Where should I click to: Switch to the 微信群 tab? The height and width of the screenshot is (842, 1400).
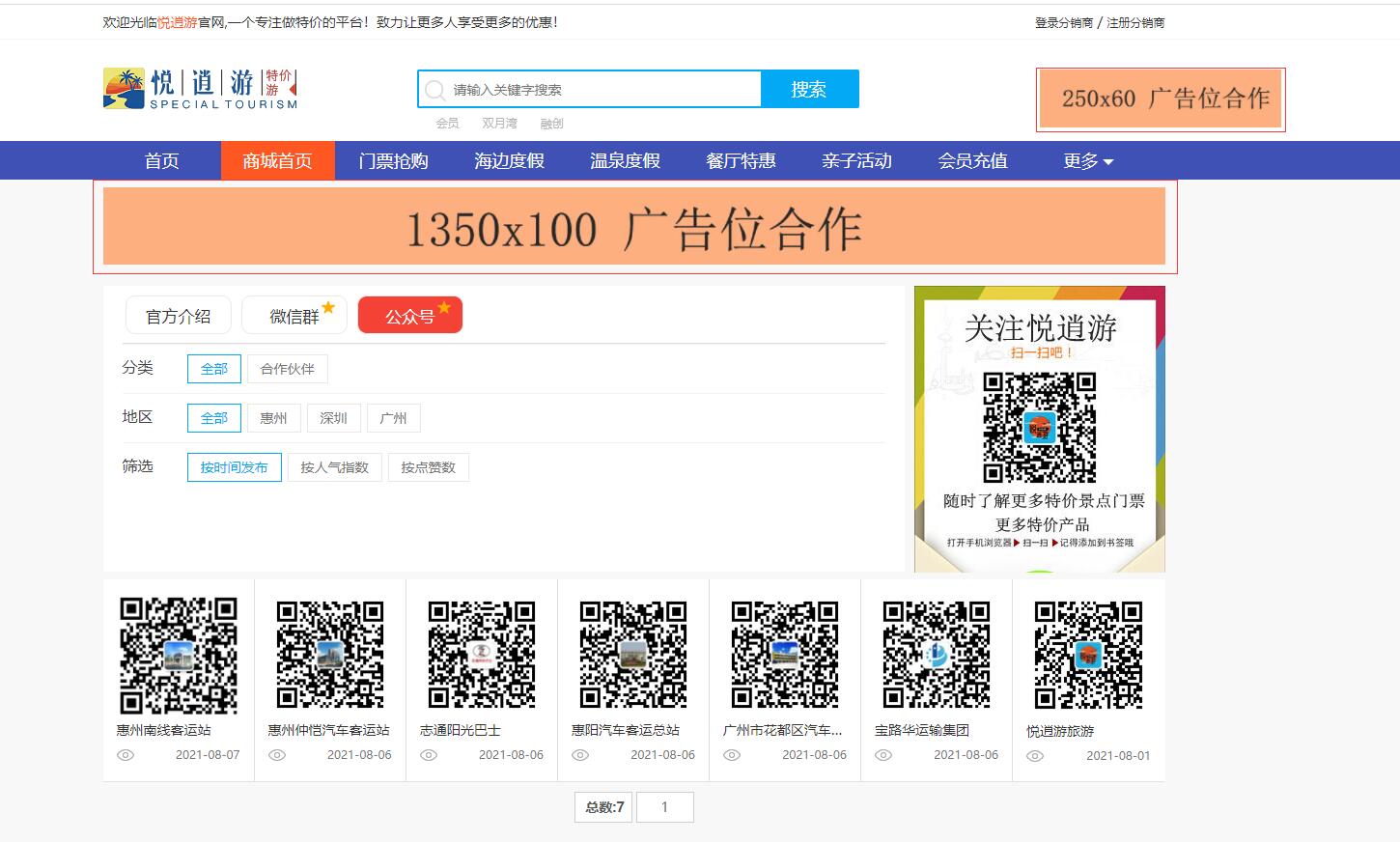pos(294,316)
